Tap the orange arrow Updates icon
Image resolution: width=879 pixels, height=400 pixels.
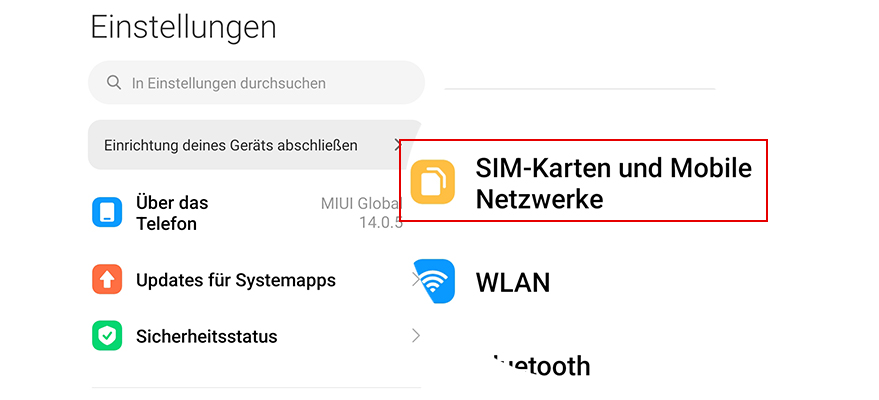[x=107, y=279]
